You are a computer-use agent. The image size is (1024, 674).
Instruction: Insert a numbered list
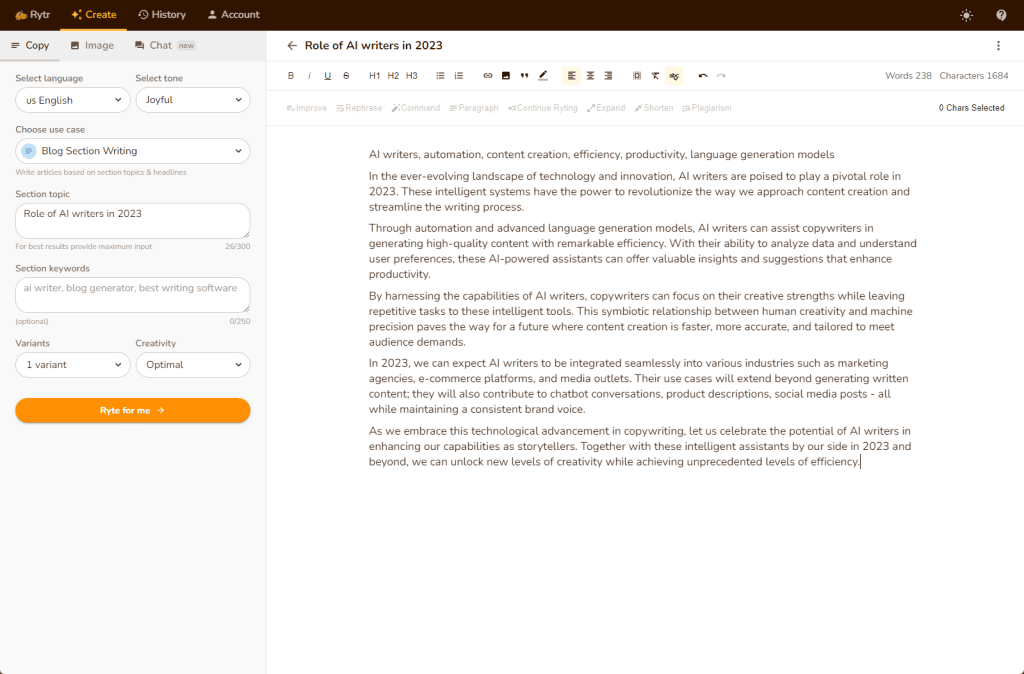tap(458, 76)
